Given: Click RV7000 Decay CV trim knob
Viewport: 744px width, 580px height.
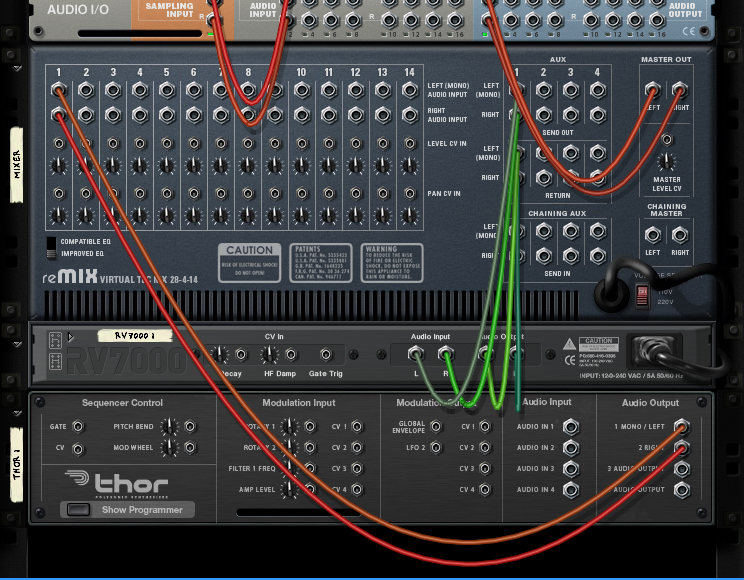Looking at the screenshot, I should pos(219,354).
